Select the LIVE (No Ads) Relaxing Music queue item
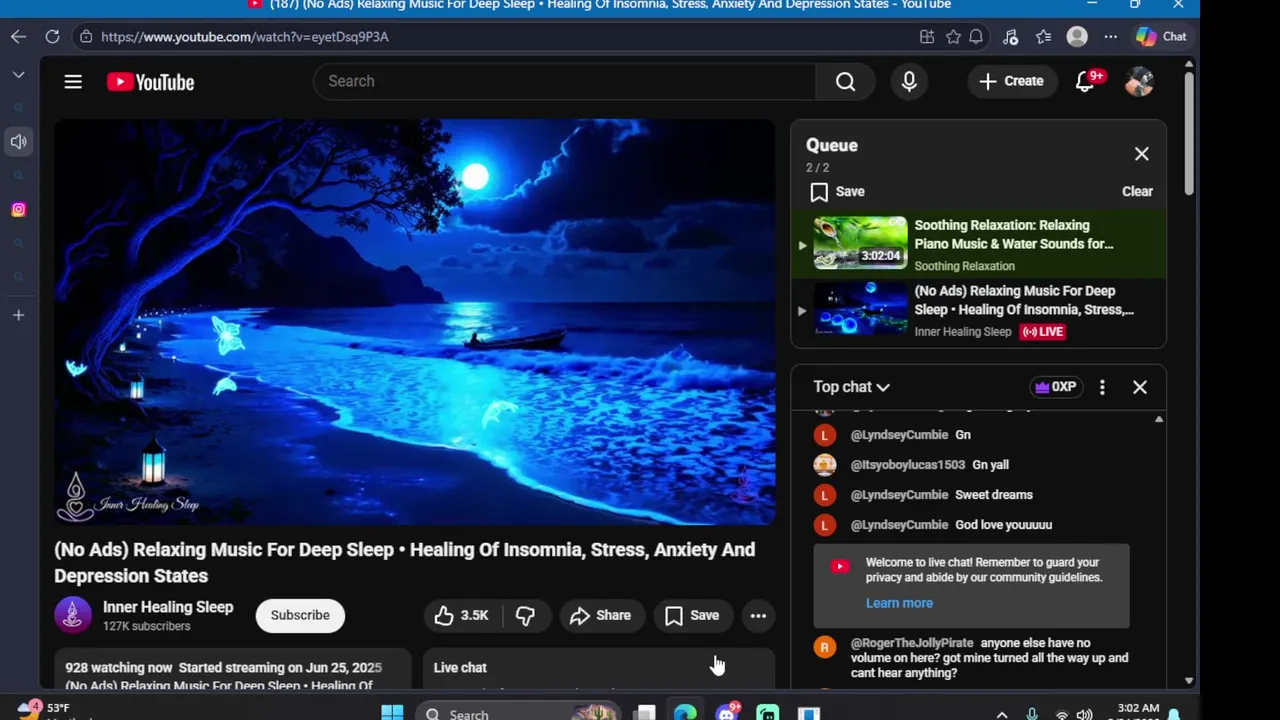This screenshot has width=1280, height=720. point(978,311)
